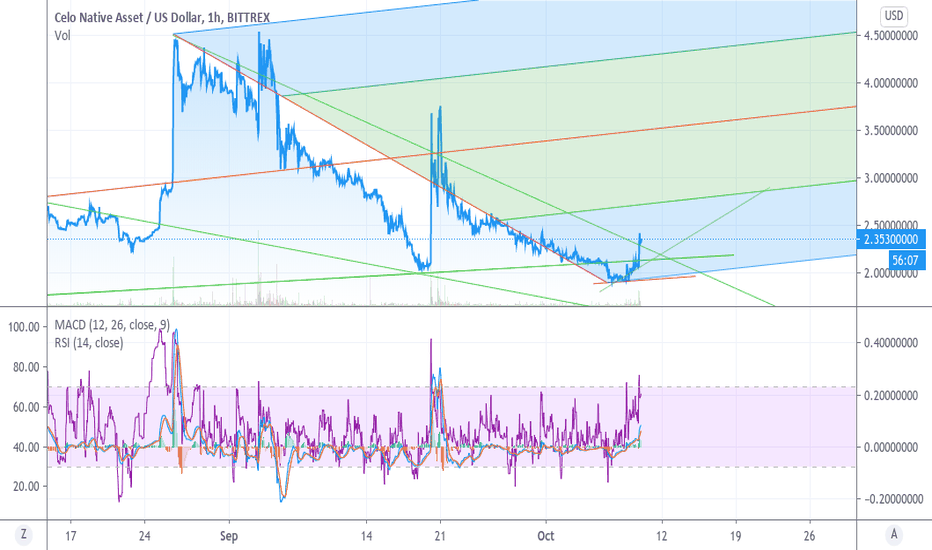Viewport: 932px width, 550px height.
Task: Click the 14 date label on time axis
Action: tap(366, 536)
